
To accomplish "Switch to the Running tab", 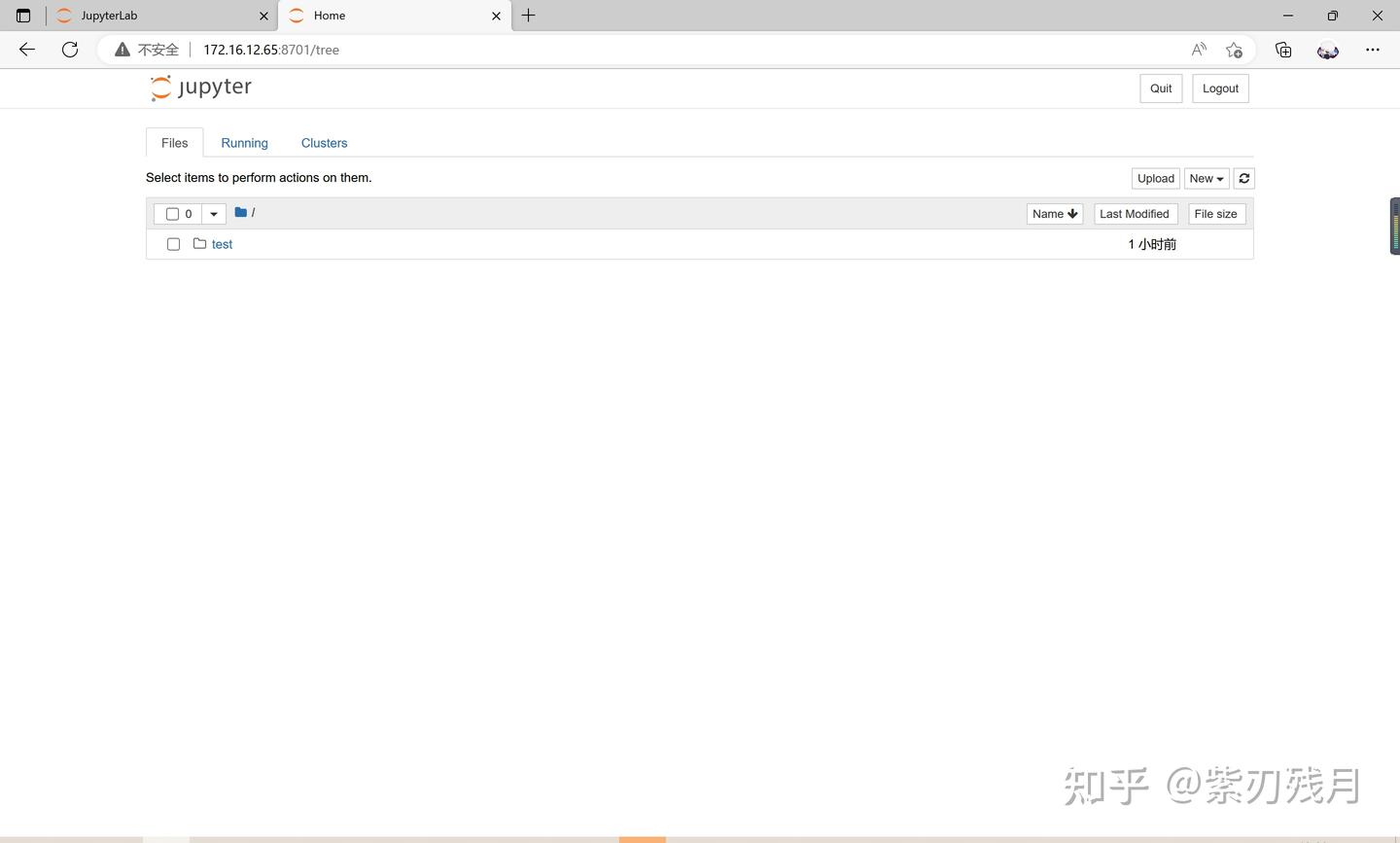I will click(x=244, y=143).
